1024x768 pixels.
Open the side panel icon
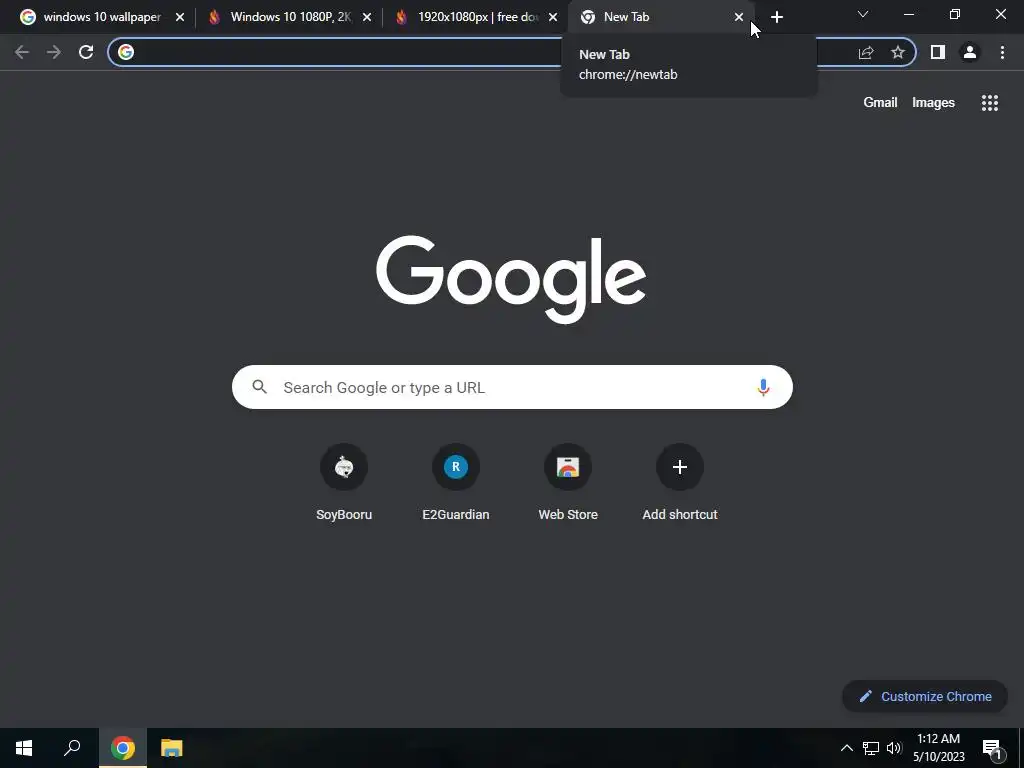pos(938,52)
